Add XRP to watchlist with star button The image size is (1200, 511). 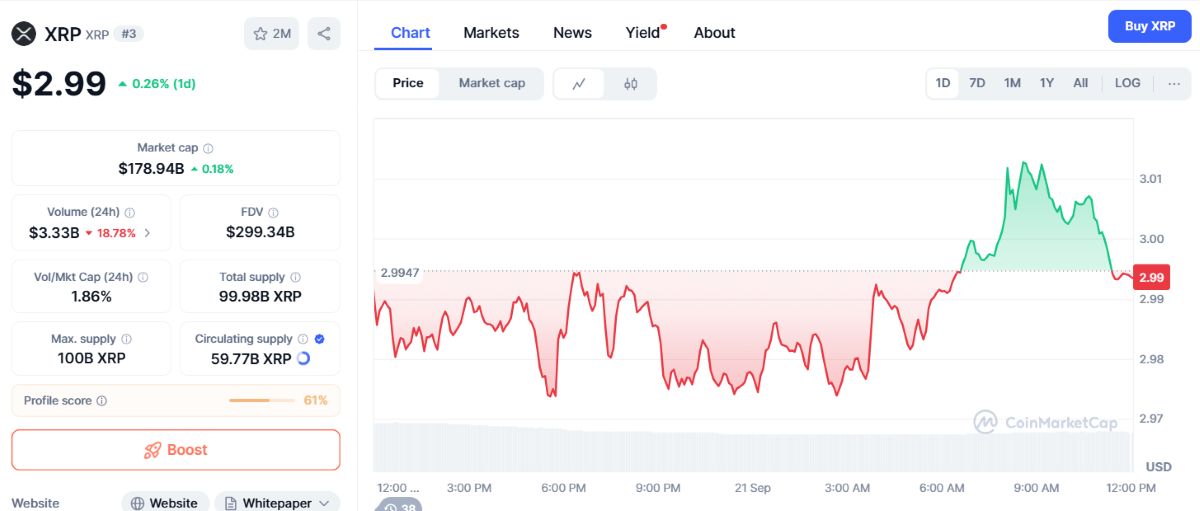[271, 34]
